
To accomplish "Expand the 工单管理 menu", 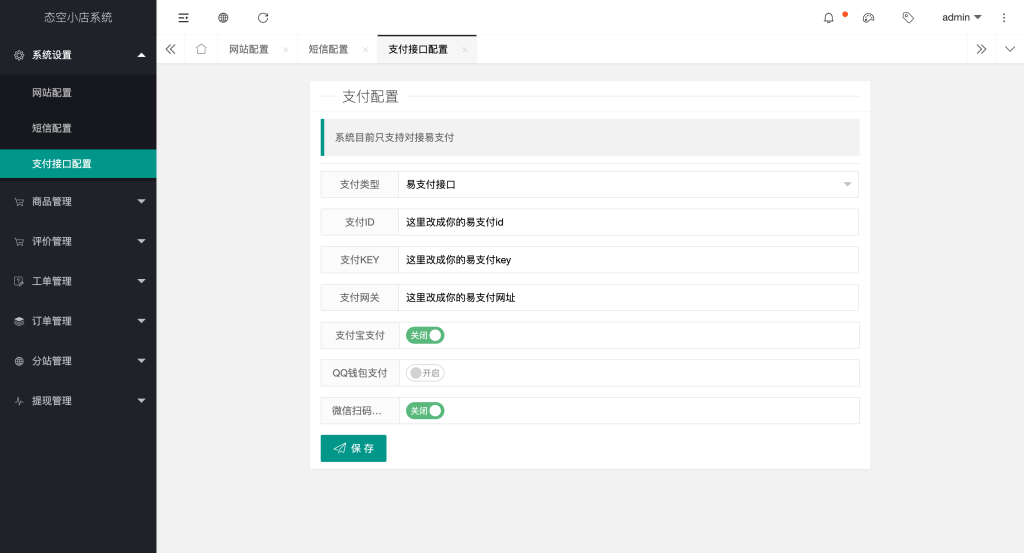I will coord(78,281).
